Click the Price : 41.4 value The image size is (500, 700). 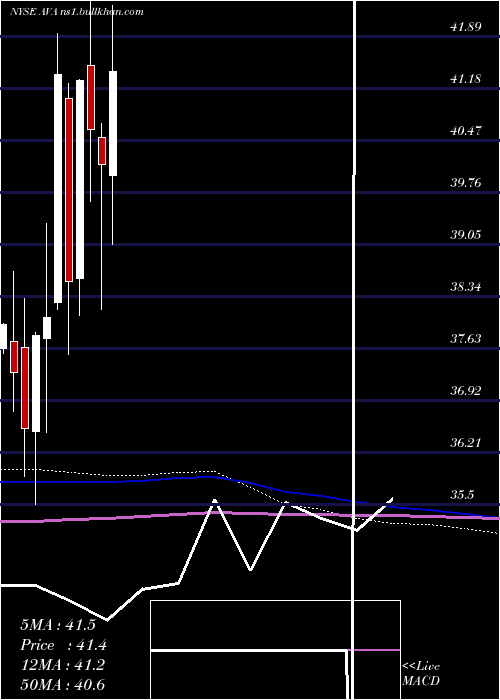point(63,645)
